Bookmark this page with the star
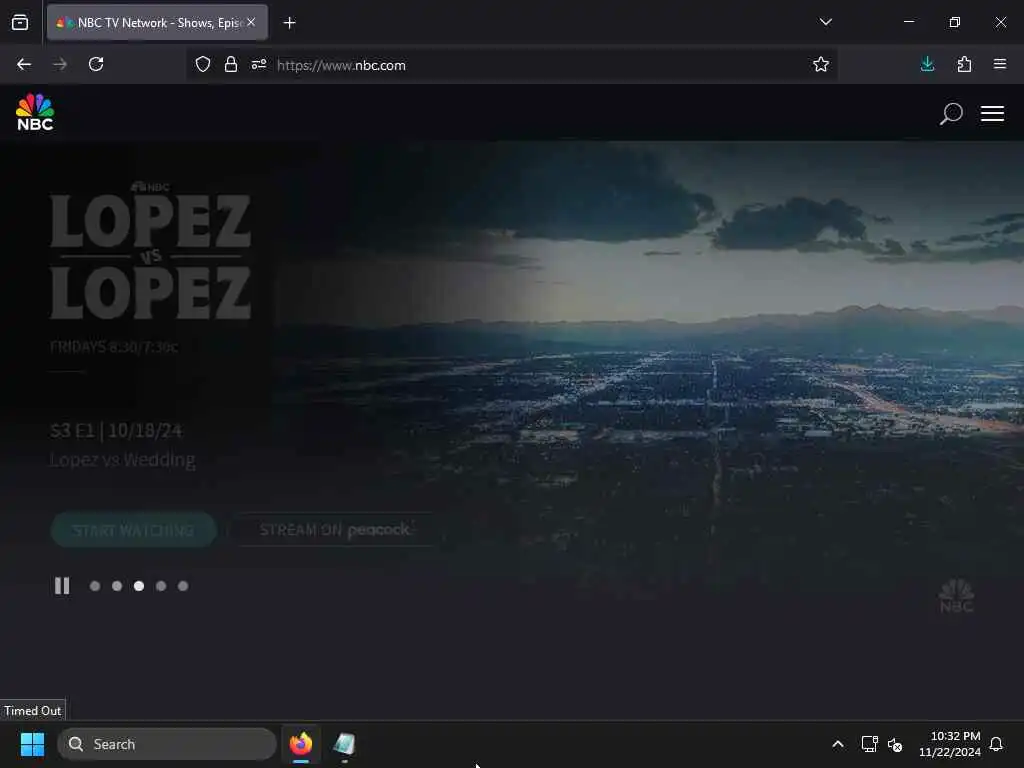1024x768 pixels. [x=821, y=64]
